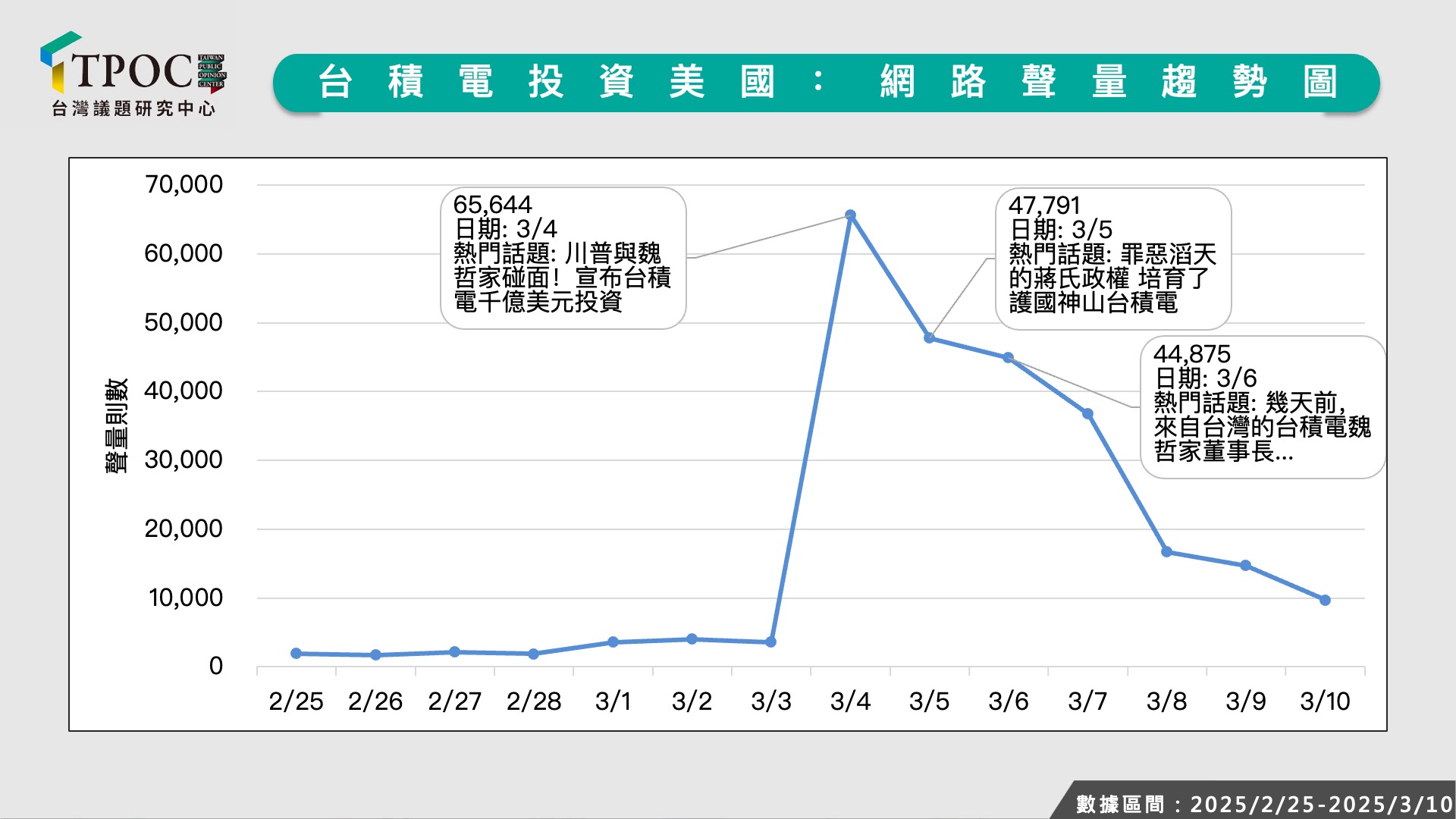Click the peak data point on 3/4
Image resolution: width=1456 pixels, height=819 pixels.
tap(850, 215)
